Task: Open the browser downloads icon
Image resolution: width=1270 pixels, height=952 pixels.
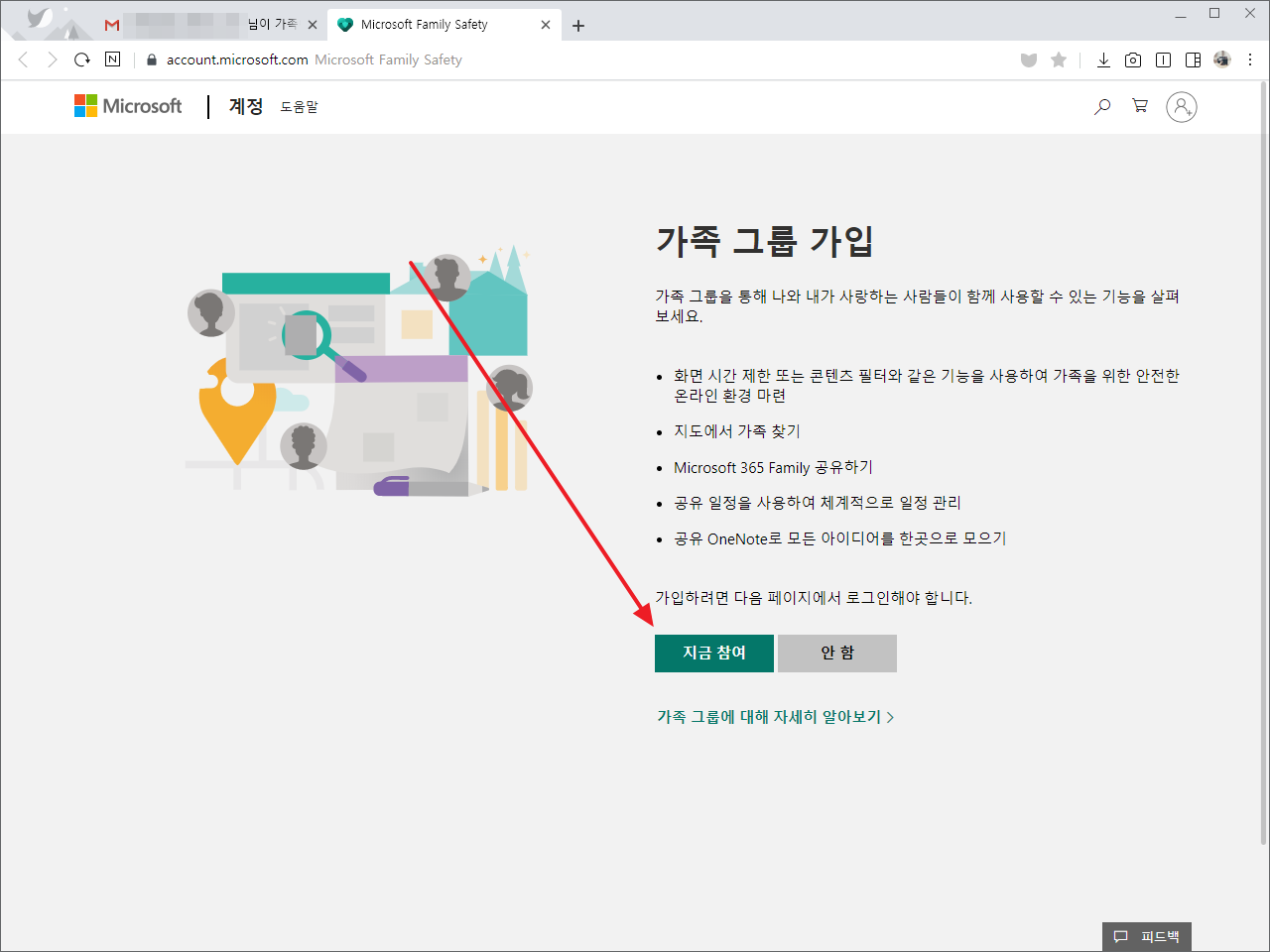Action: click(1103, 59)
